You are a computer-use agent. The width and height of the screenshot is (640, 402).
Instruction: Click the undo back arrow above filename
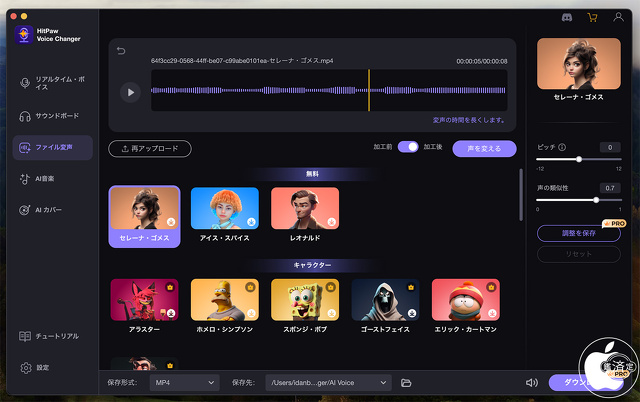122,51
